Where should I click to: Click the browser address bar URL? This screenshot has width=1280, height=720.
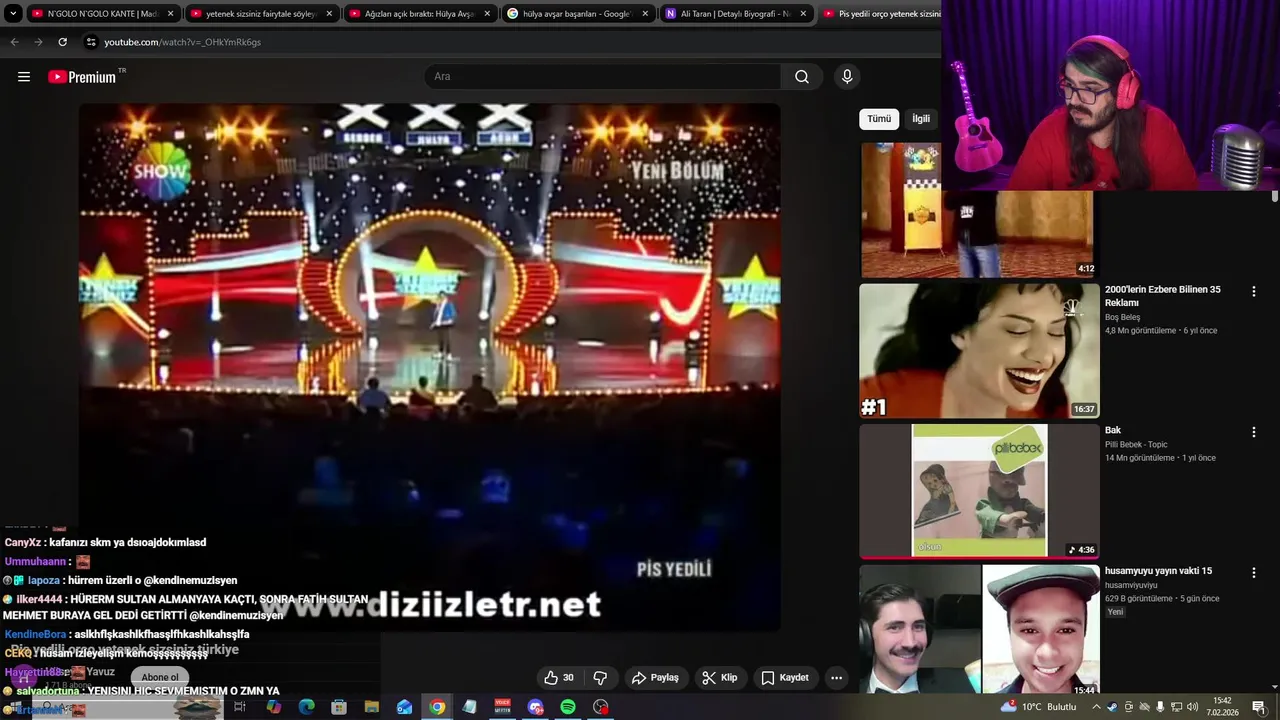click(183, 42)
